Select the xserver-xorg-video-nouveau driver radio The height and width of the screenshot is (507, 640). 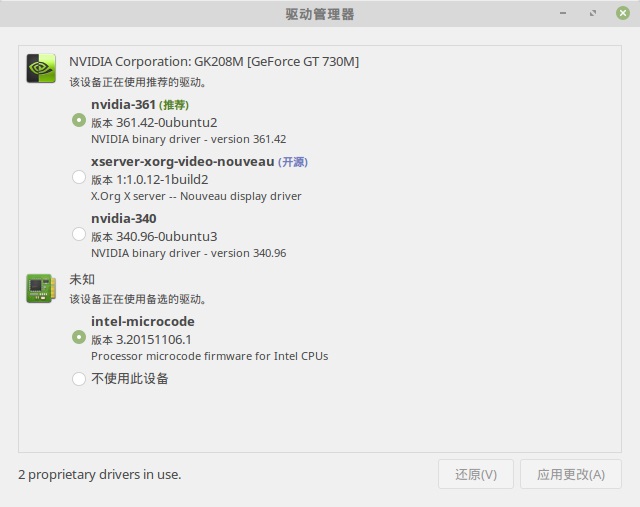(x=79, y=177)
